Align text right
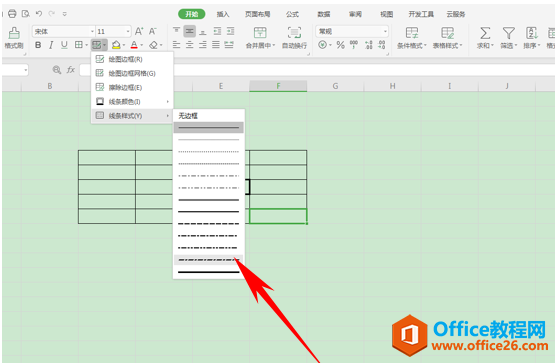This screenshot has height=363, width=555. (x=203, y=45)
